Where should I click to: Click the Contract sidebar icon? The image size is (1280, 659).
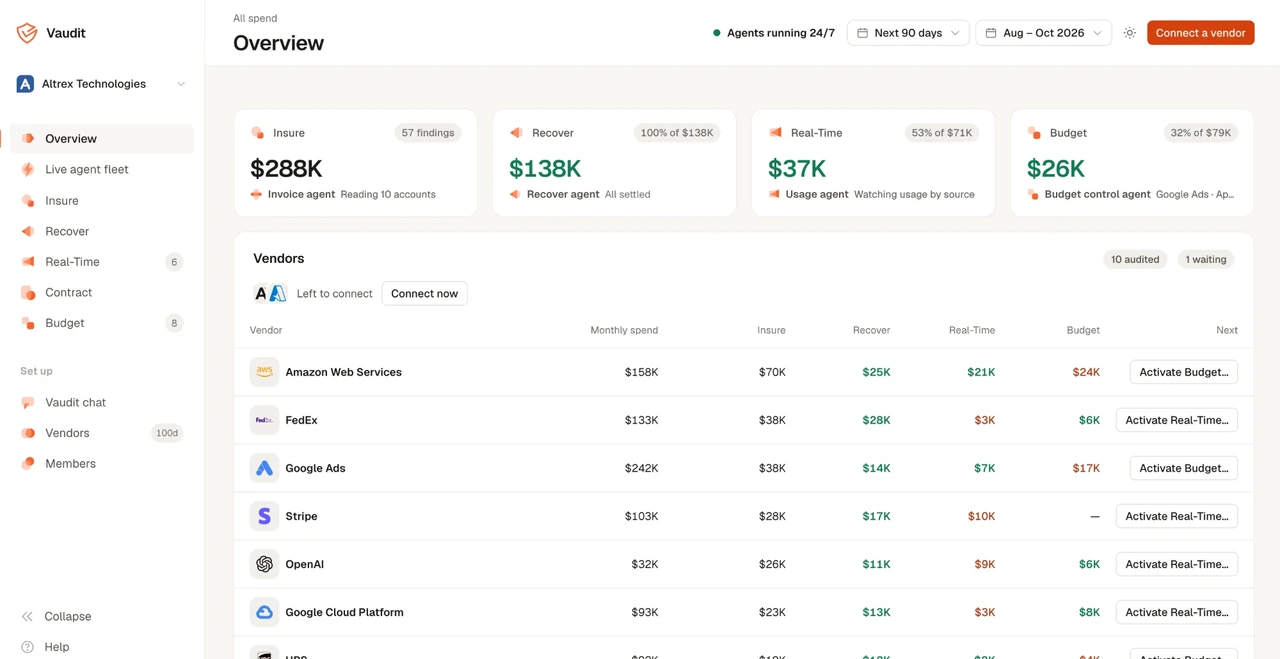(x=28, y=293)
